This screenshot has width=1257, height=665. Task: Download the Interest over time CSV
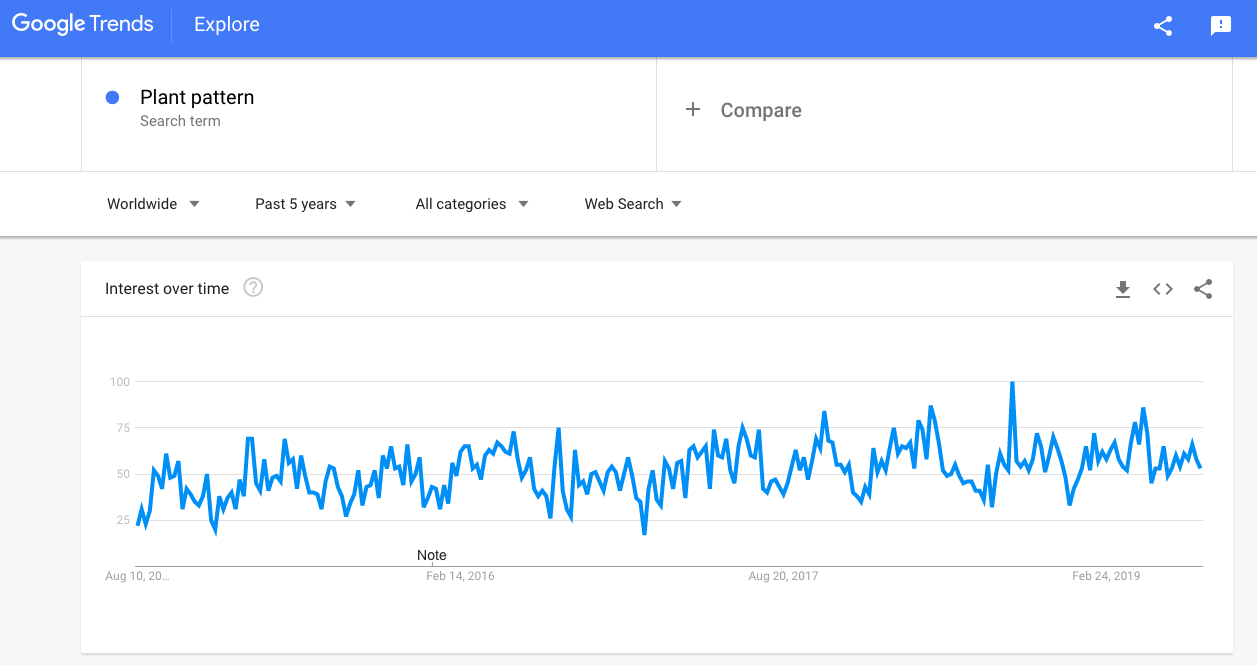coord(1123,289)
